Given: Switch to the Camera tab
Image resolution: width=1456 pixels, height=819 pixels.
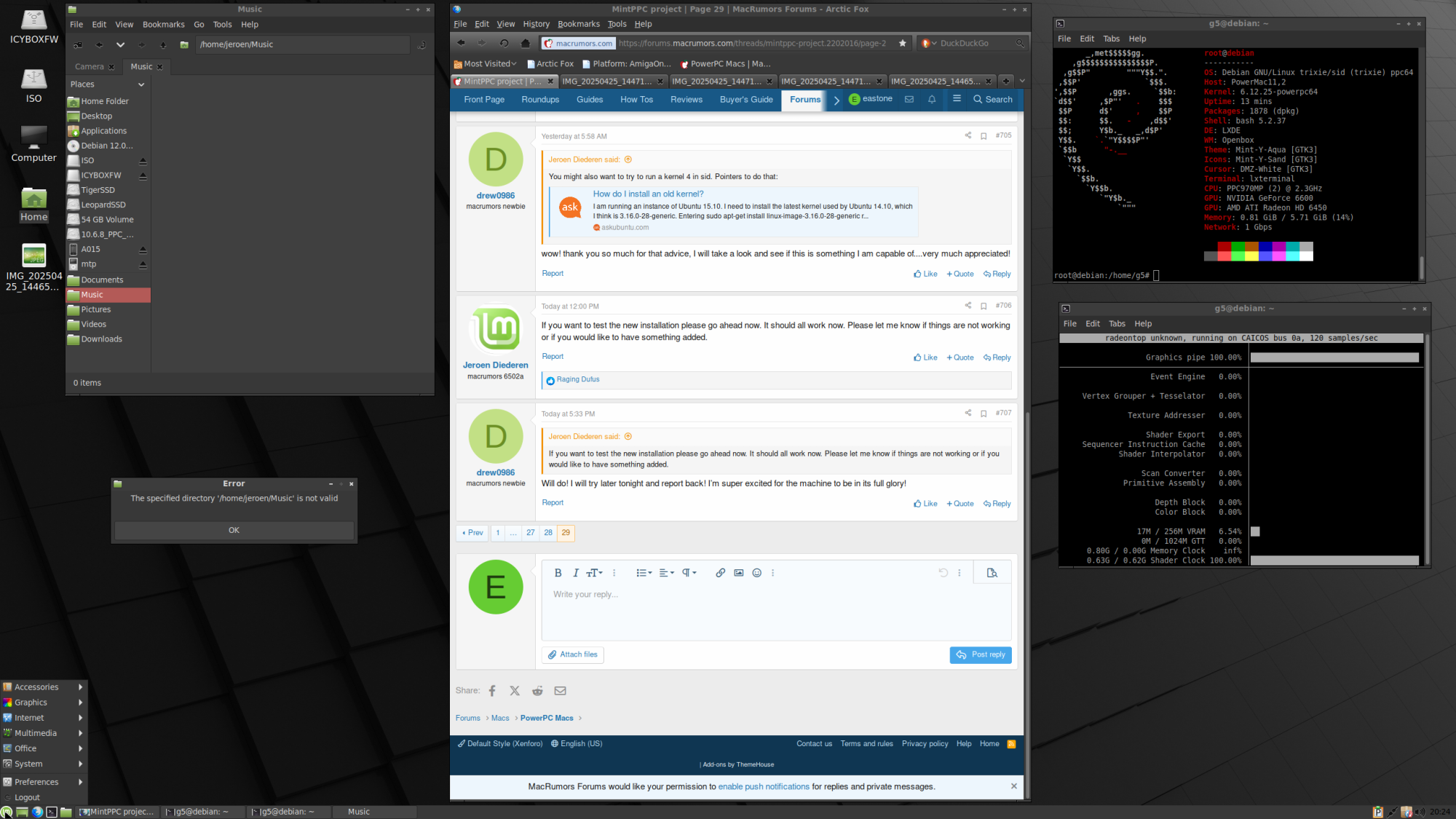Looking at the screenshot, I should (90, 67).
